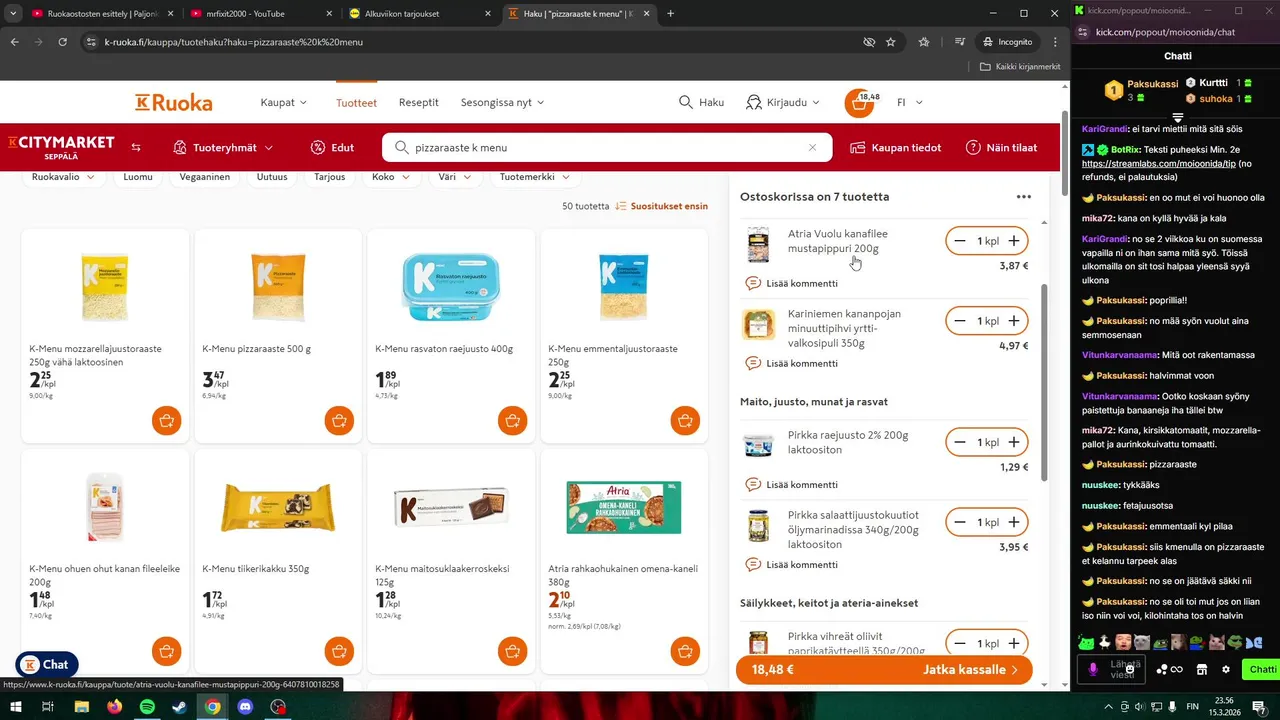Screen dimensions: 1280x720
Task: Click the third-party cookies blocked eye icon
Action: pyautogui.click(x=868, y=42)
